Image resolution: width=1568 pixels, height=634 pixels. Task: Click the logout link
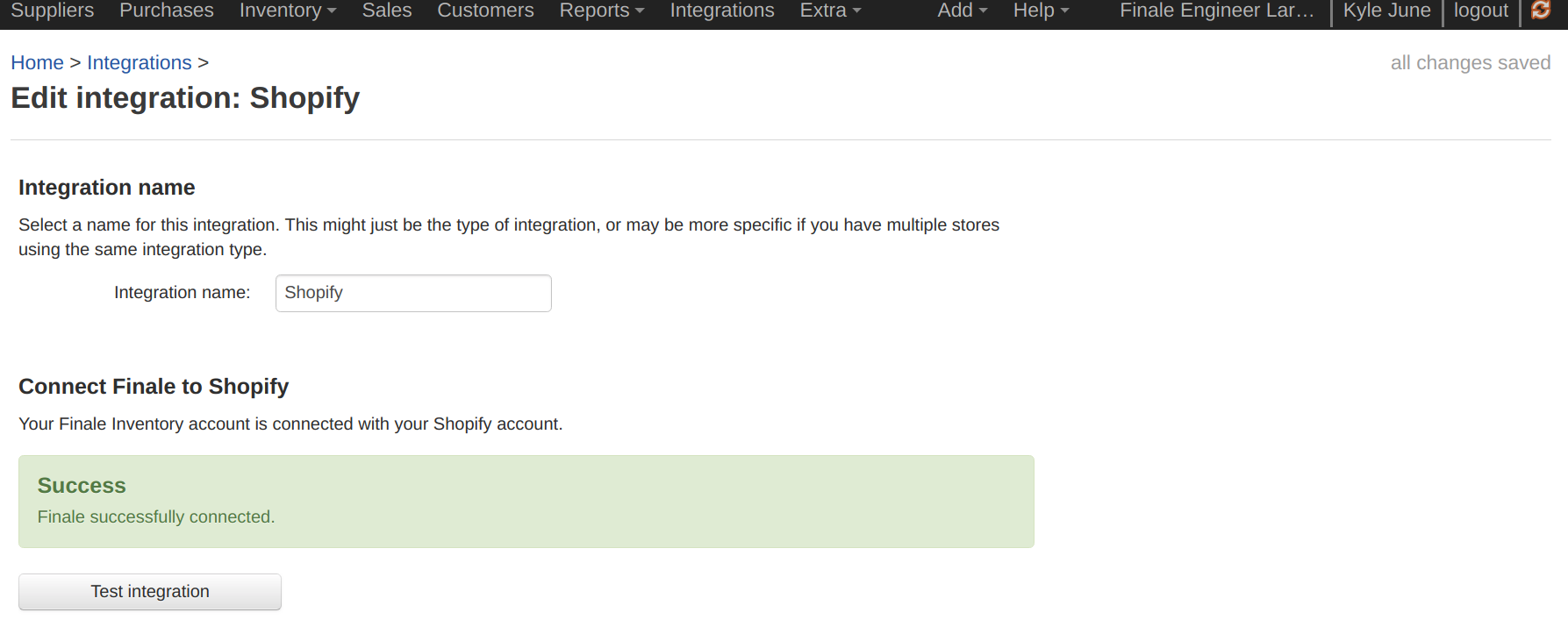(1481, 11)
